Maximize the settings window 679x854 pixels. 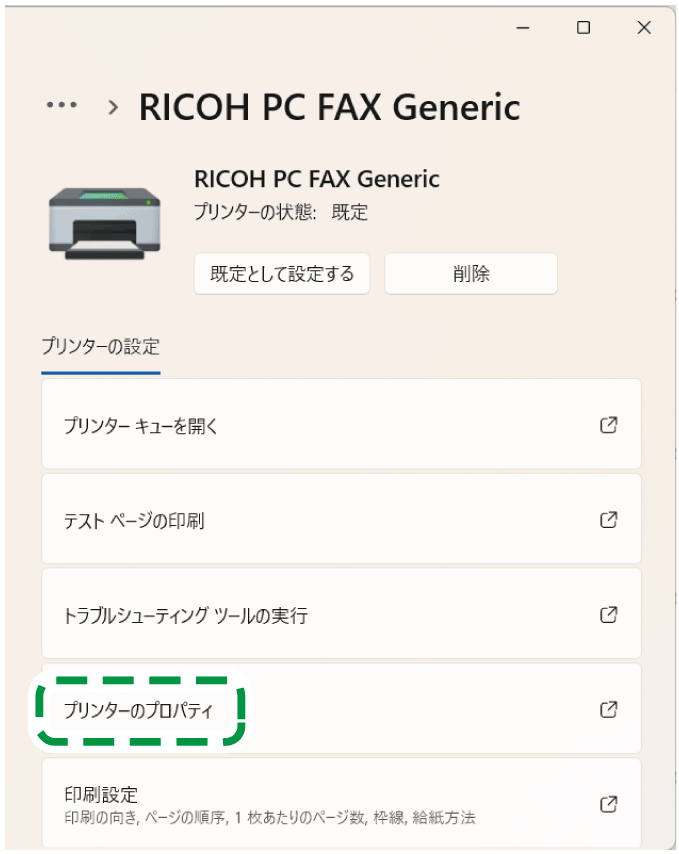coord(583,28)
